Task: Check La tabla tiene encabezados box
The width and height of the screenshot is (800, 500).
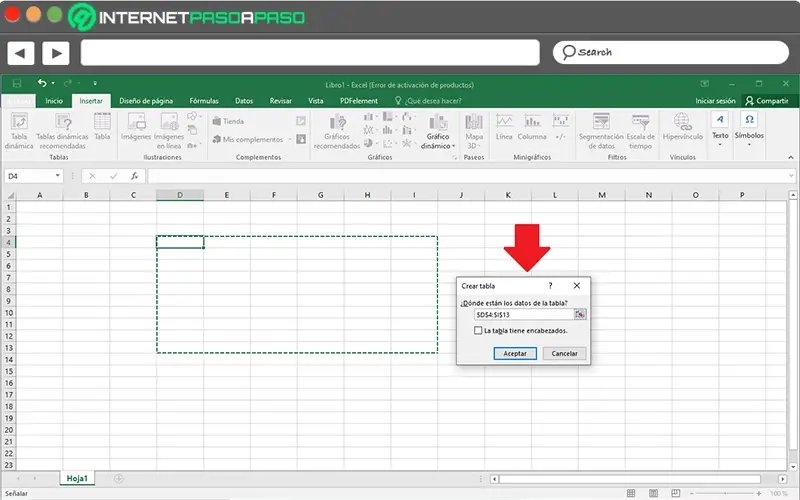Action: (x=478, y=331)
